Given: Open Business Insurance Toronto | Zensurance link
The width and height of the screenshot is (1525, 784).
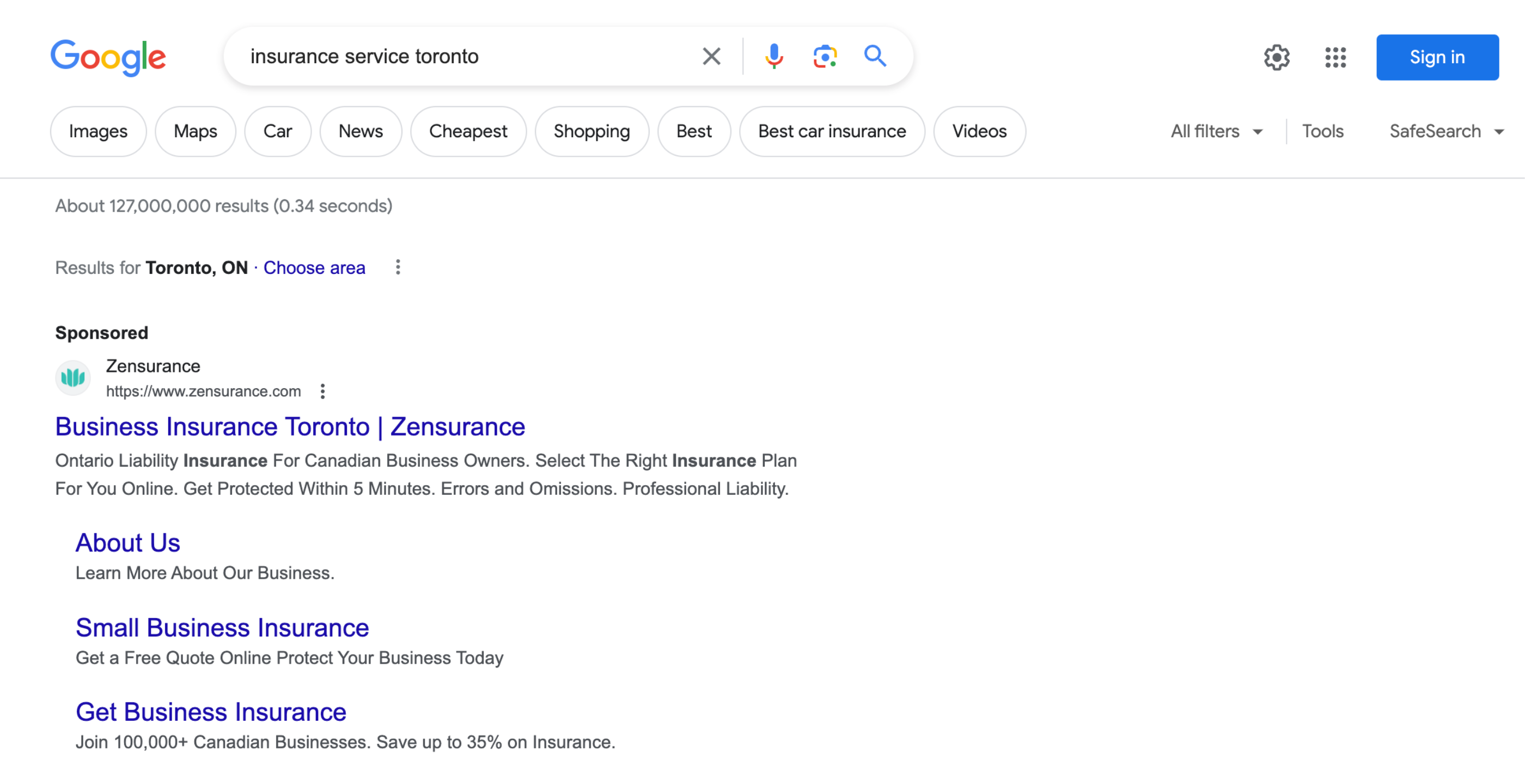Looking at the screenshot, I should click(290, 427).
